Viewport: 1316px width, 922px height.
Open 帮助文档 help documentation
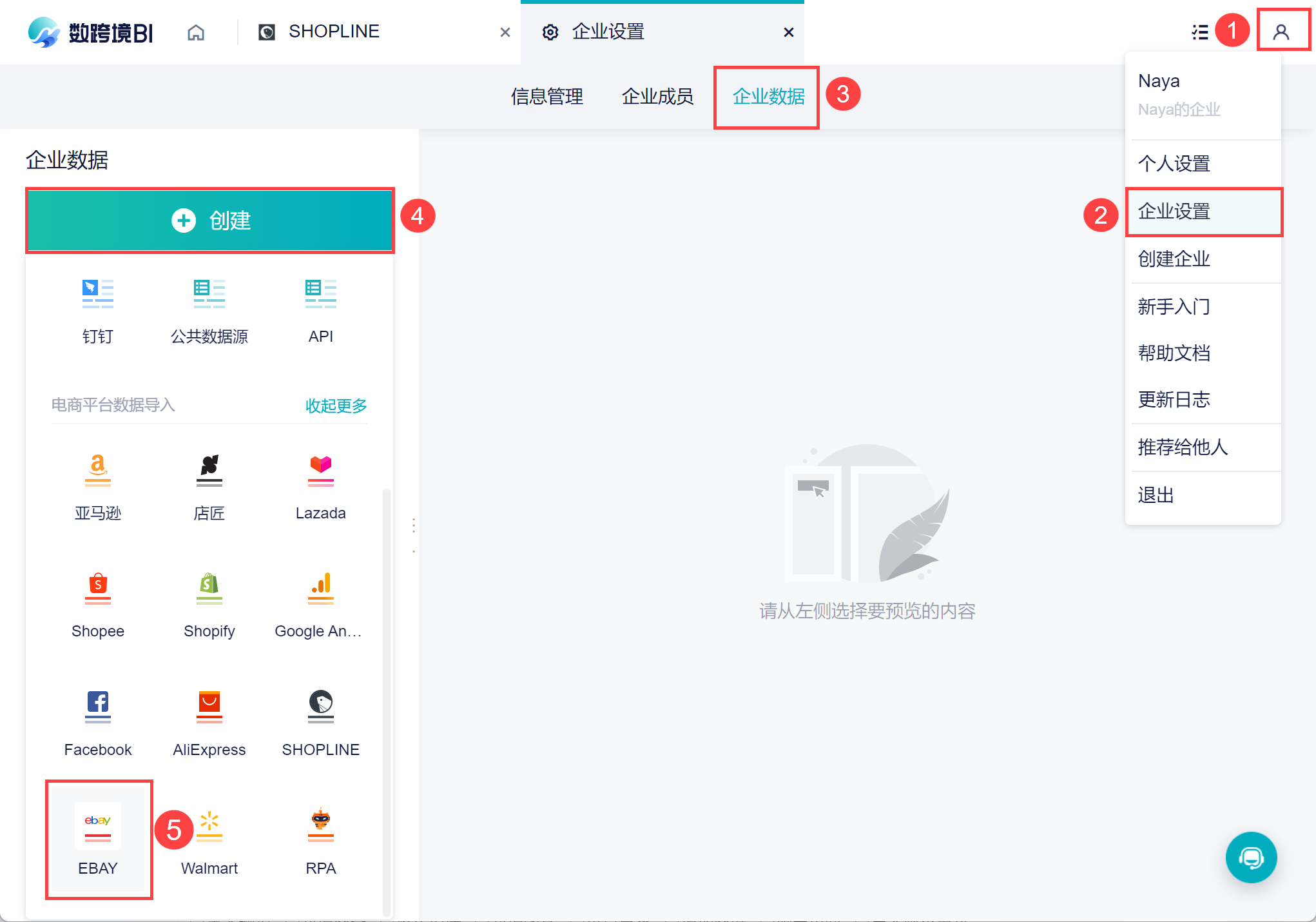coord(1174,353)
